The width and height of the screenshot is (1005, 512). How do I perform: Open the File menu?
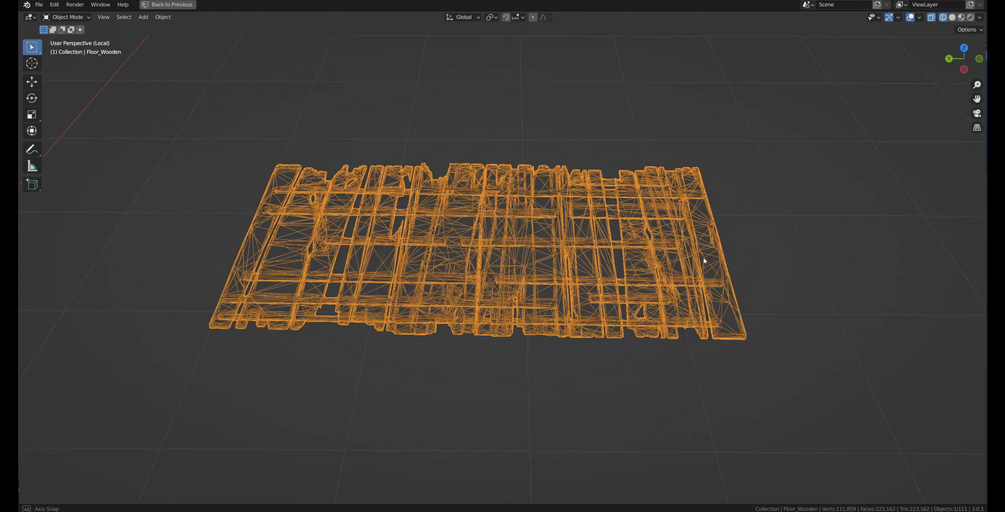coord(38,4)
